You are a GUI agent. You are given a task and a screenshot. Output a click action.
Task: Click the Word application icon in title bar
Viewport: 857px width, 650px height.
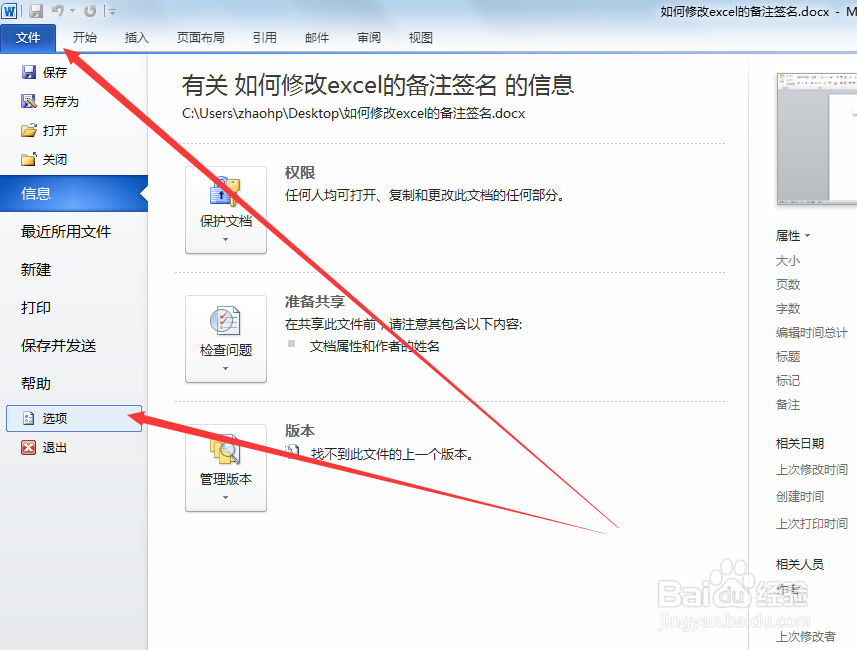pyautogui.click(x=9, y=10)
